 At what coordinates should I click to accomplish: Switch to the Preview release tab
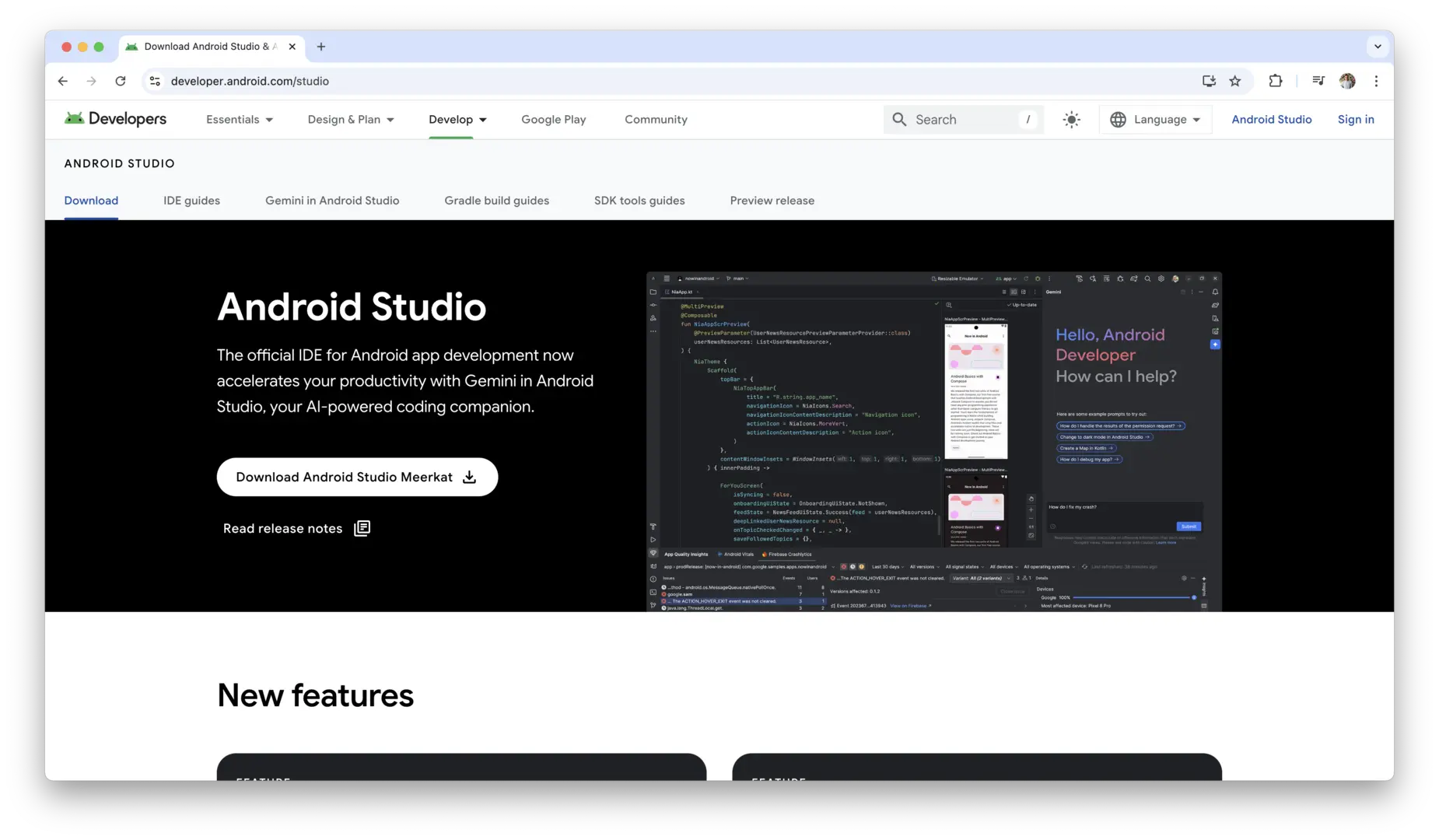pos(772,201)
